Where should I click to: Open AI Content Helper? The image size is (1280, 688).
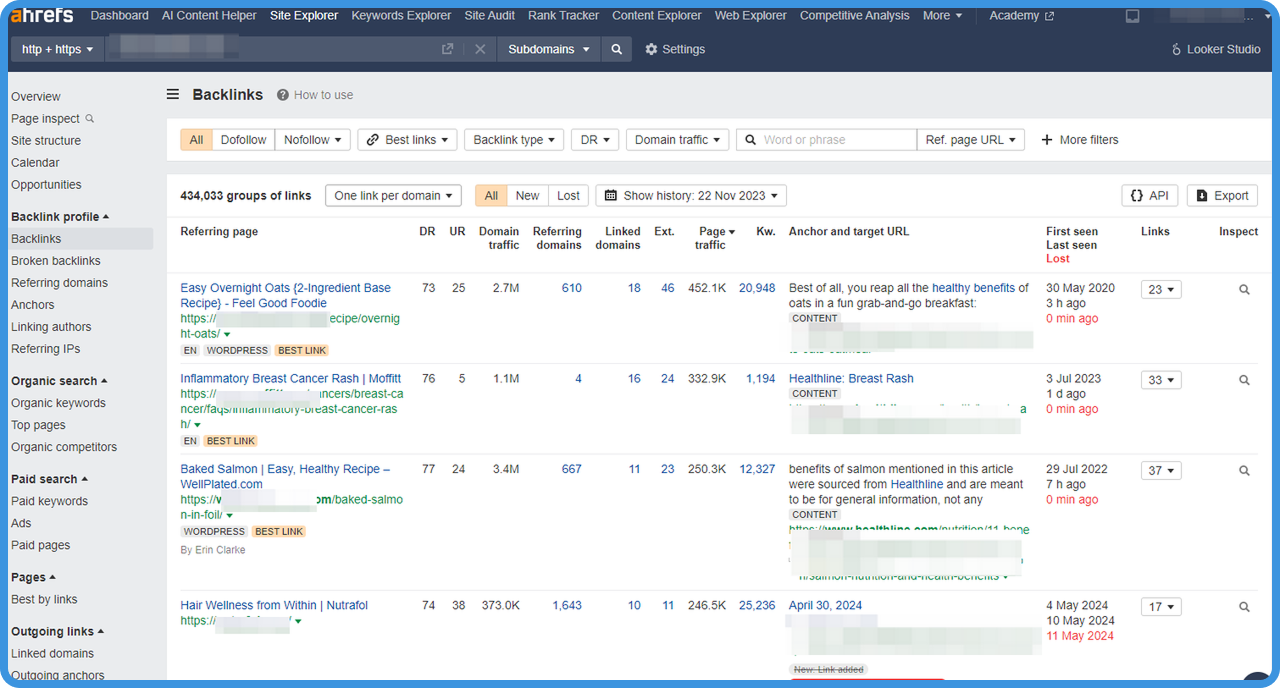(209, 16)
